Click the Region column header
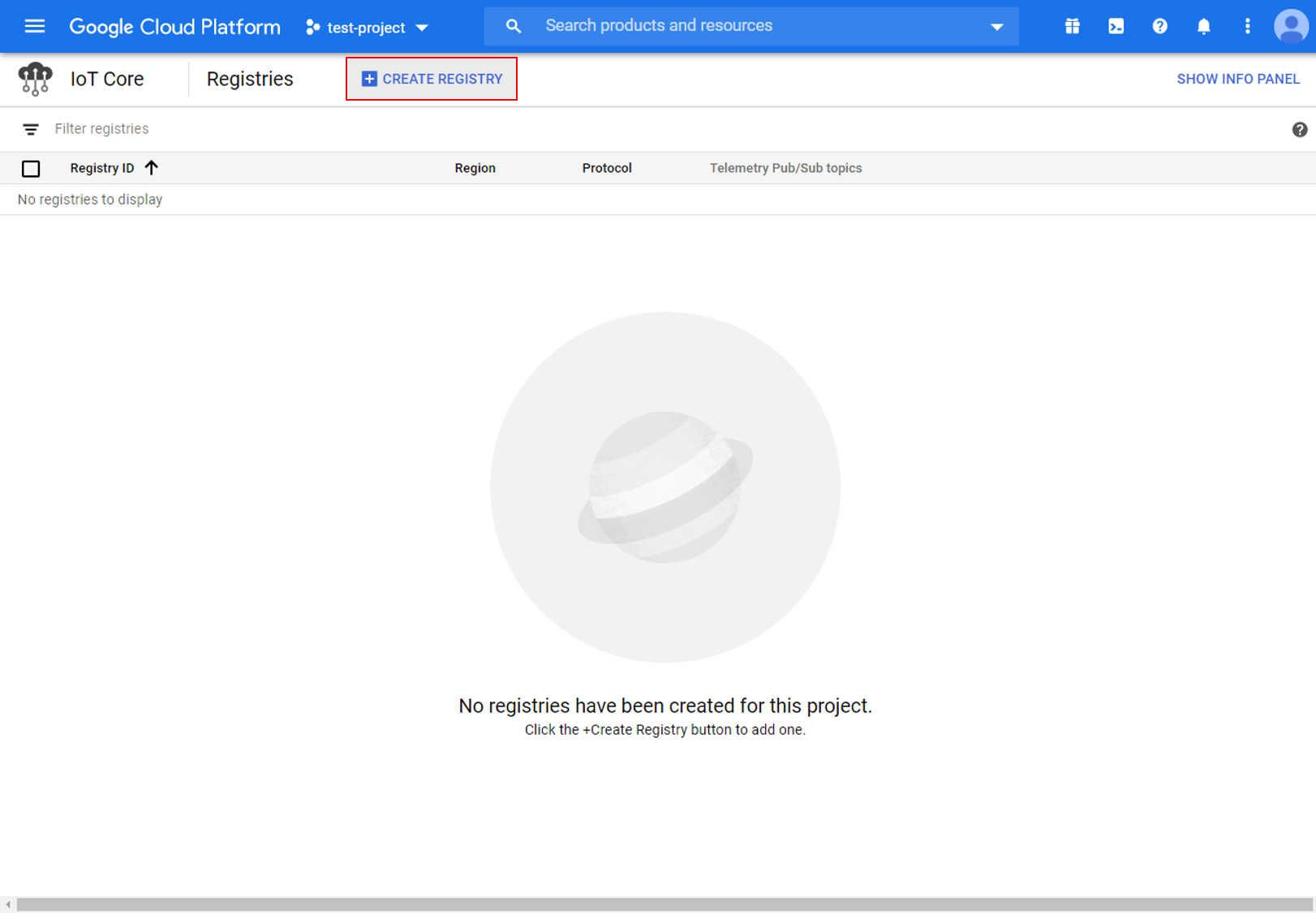This screenshot has height=913, width=1316. (x=475, y=168)
